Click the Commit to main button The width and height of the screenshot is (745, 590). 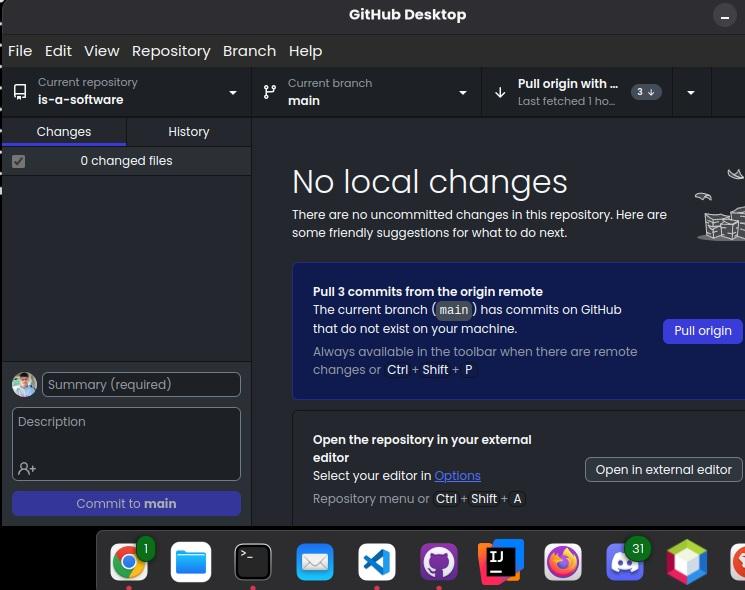126,504
